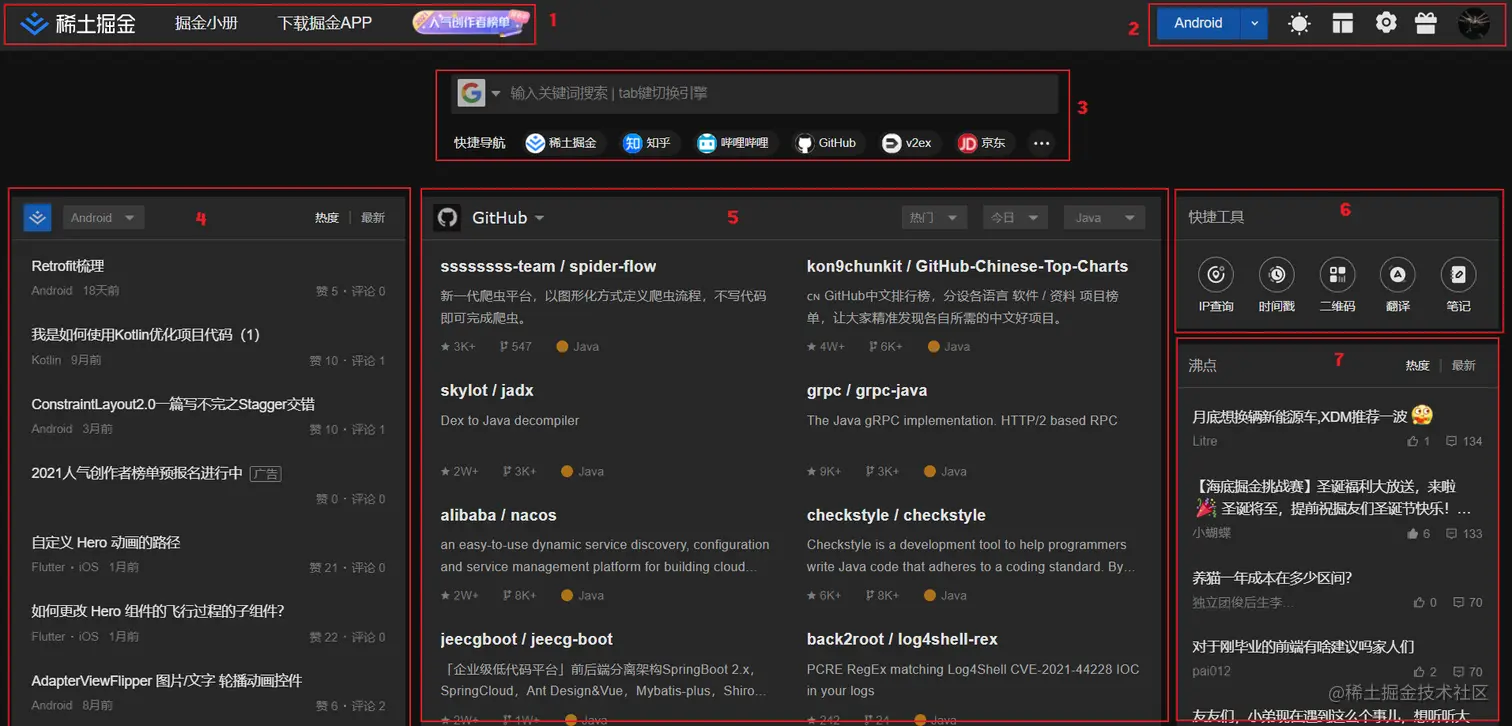Screen dimensions: 1512x726
Task: Open the sssssssss-team / spider-flow repository
Action: pos(548,266)
